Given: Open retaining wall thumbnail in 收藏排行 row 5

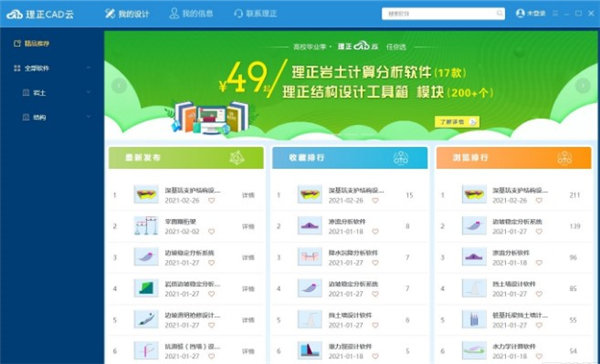Looking at the screenshot, I should coord(310,319).
